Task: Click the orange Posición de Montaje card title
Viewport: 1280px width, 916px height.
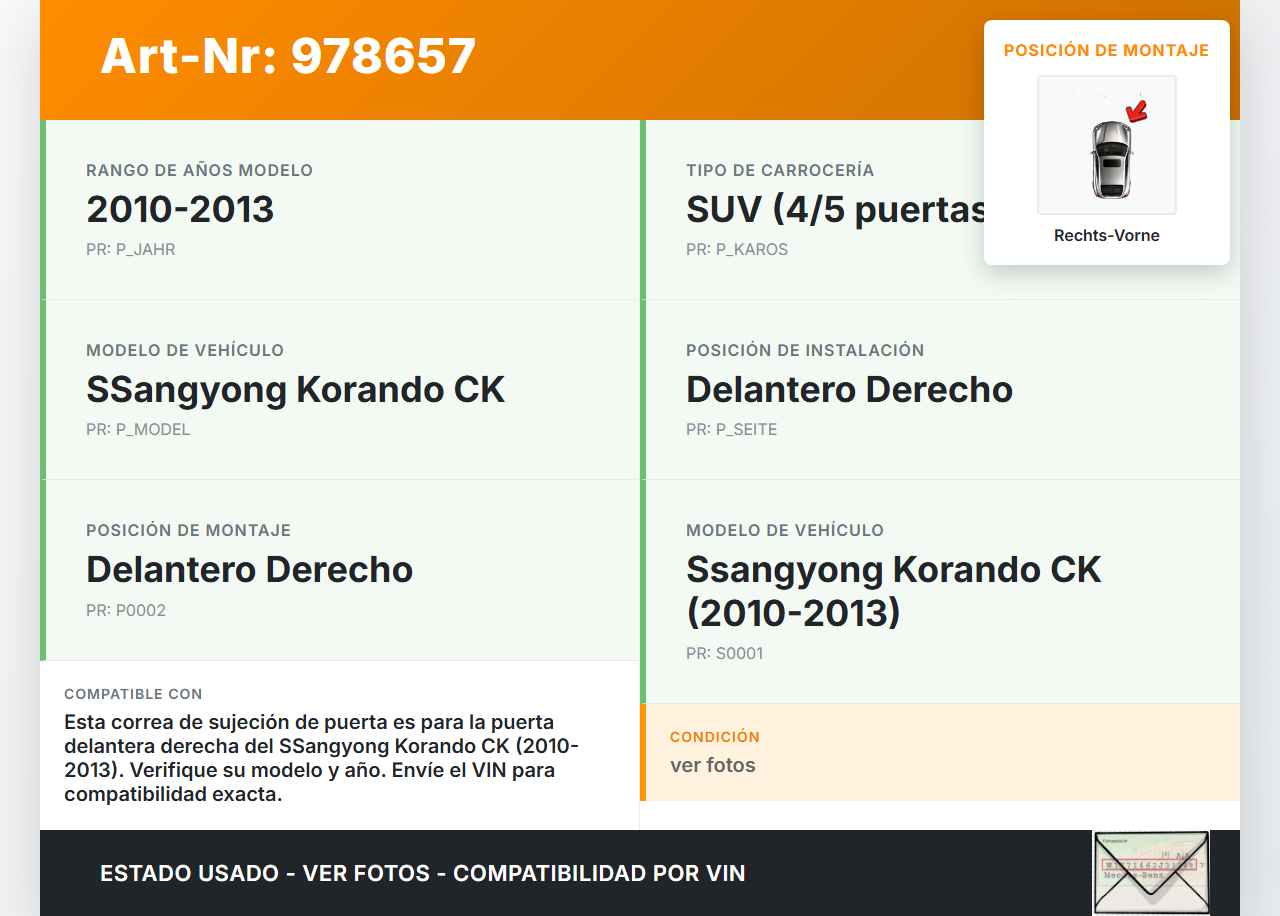Action: [x=1106, y=50]
